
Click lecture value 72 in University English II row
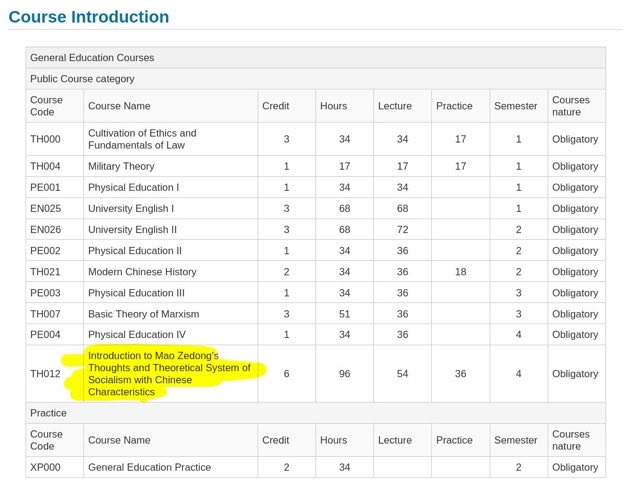tap(402, 230)
